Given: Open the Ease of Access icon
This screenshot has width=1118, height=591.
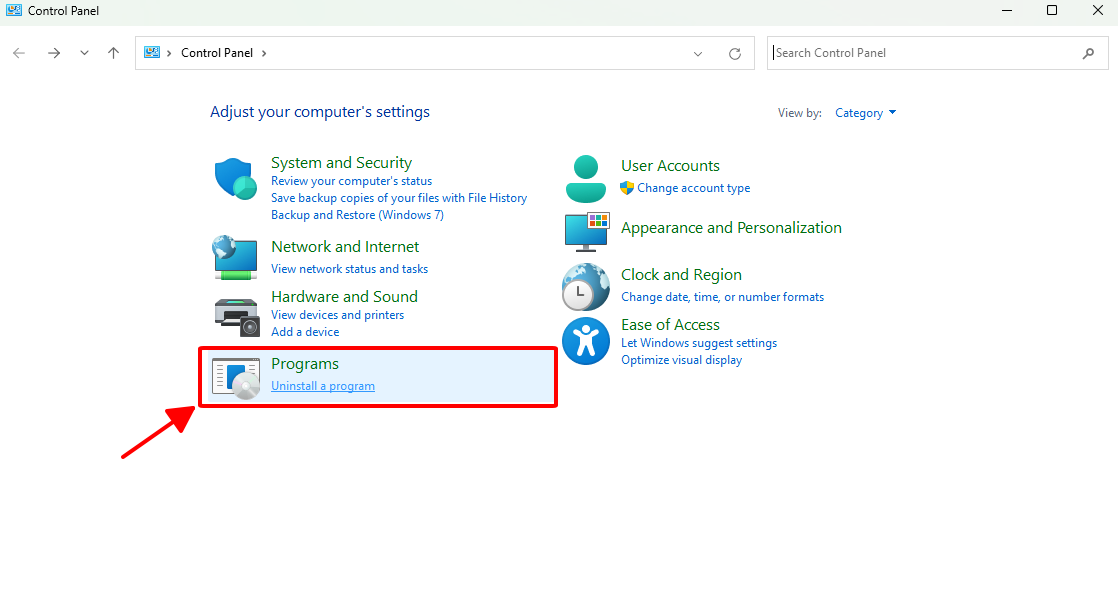Looking at the screenshot, I should (x=585, y=341).
